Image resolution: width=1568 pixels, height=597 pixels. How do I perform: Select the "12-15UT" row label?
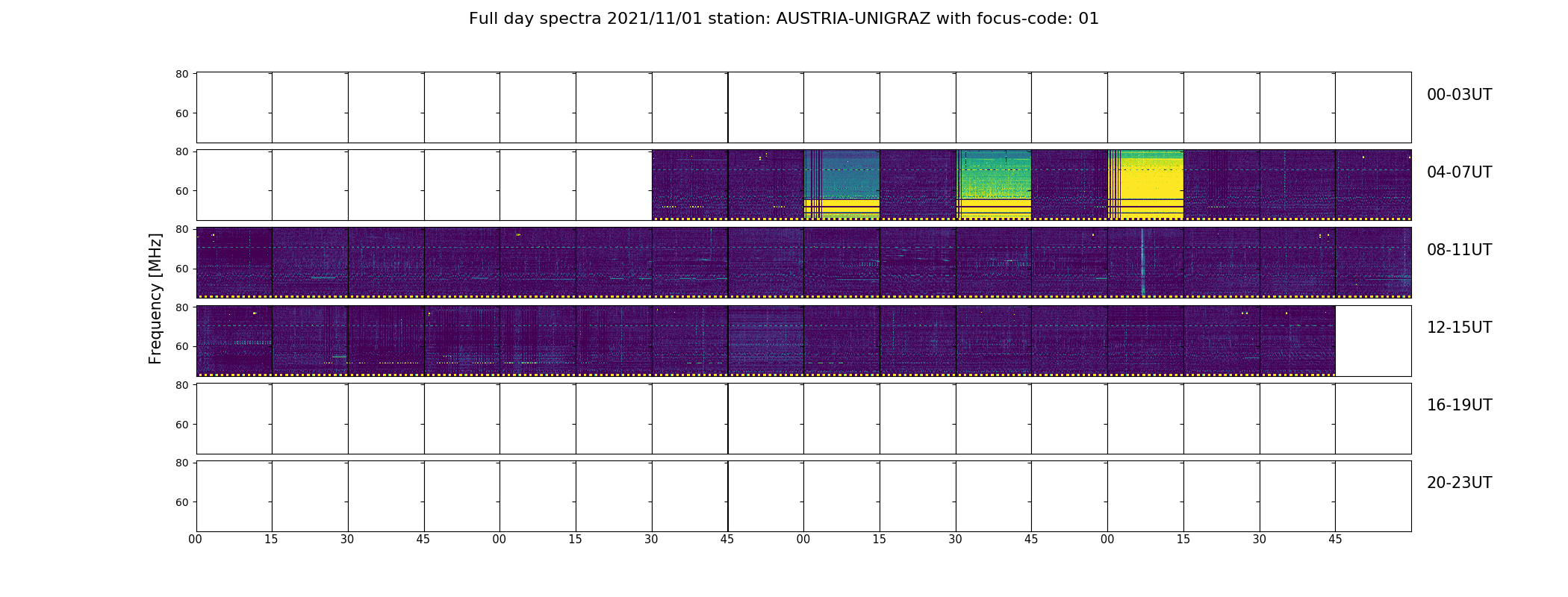(1459, 328)
